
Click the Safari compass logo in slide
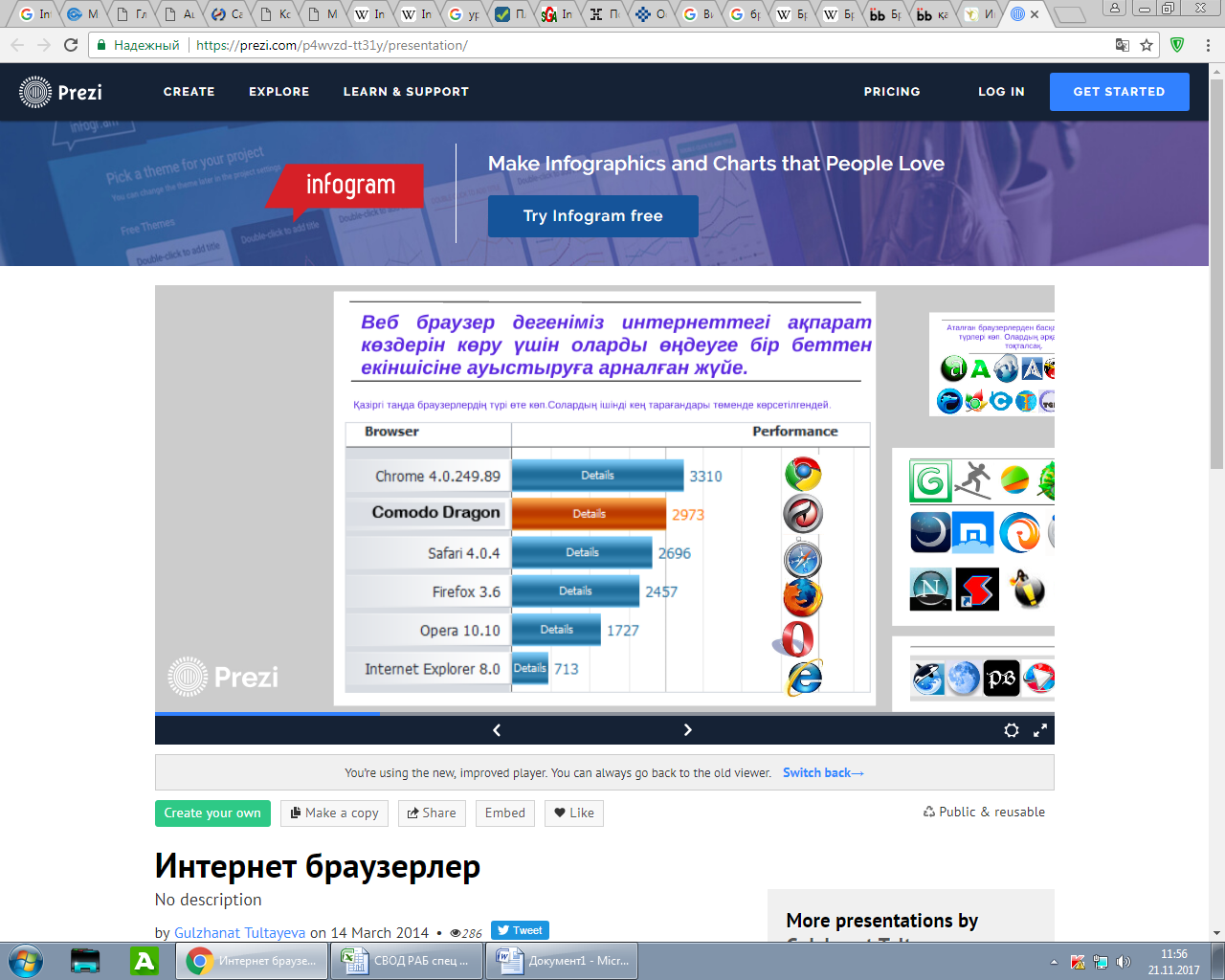tap(803, 560)
